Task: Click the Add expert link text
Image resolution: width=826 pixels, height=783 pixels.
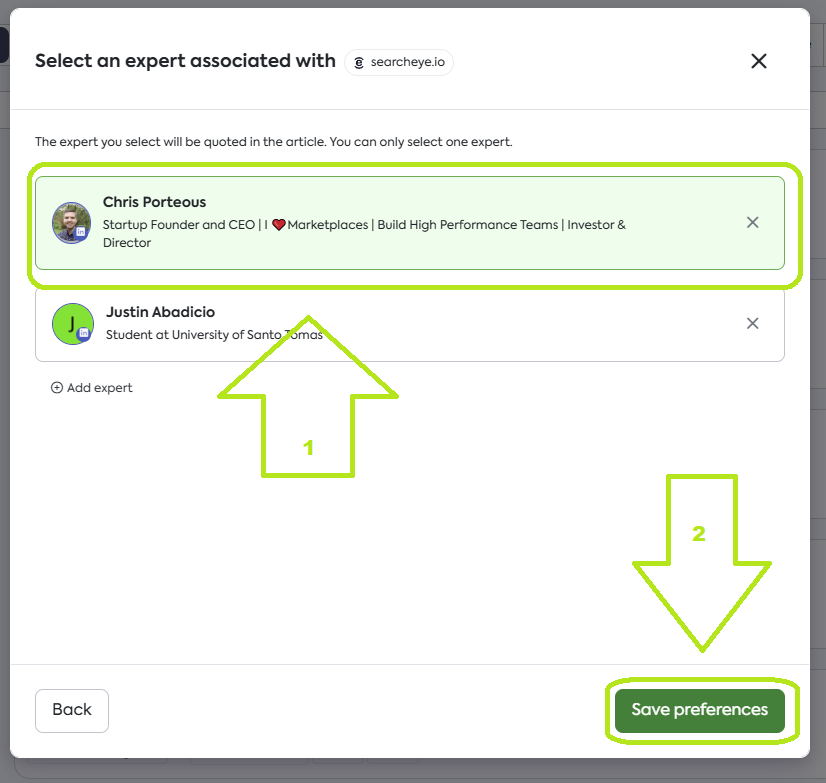Action: point(99,388)
